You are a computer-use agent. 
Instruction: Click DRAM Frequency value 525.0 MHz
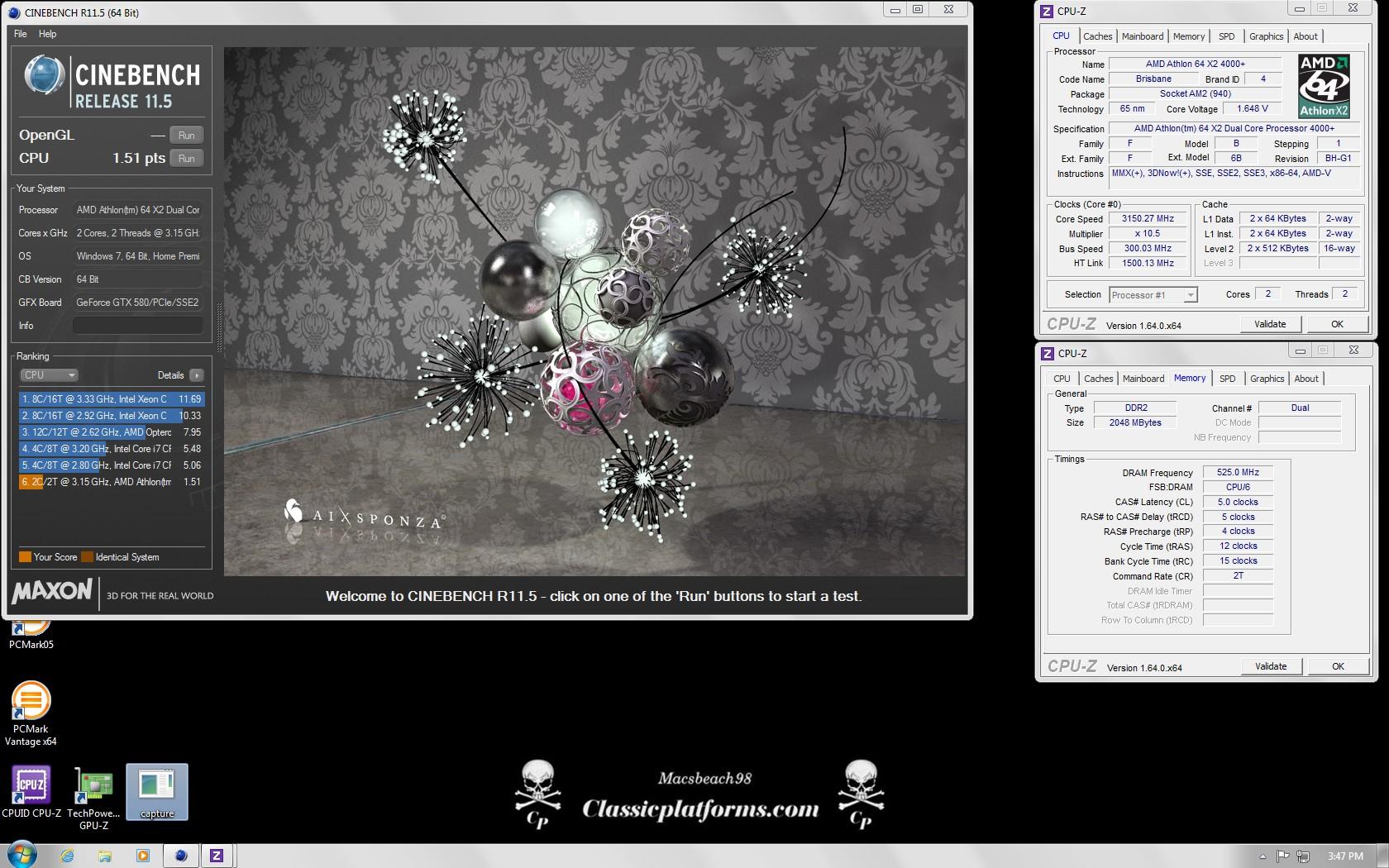1238,473
